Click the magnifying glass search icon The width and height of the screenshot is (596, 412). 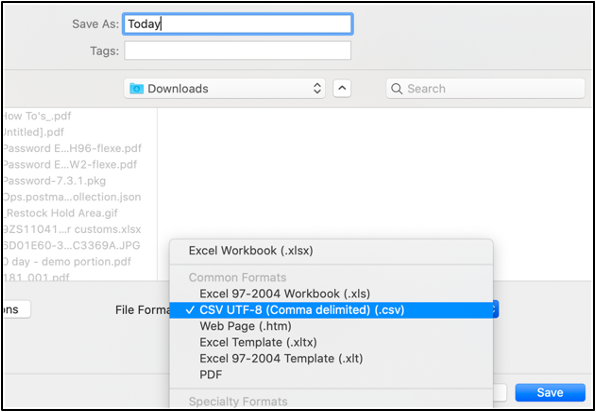point(396,89)
